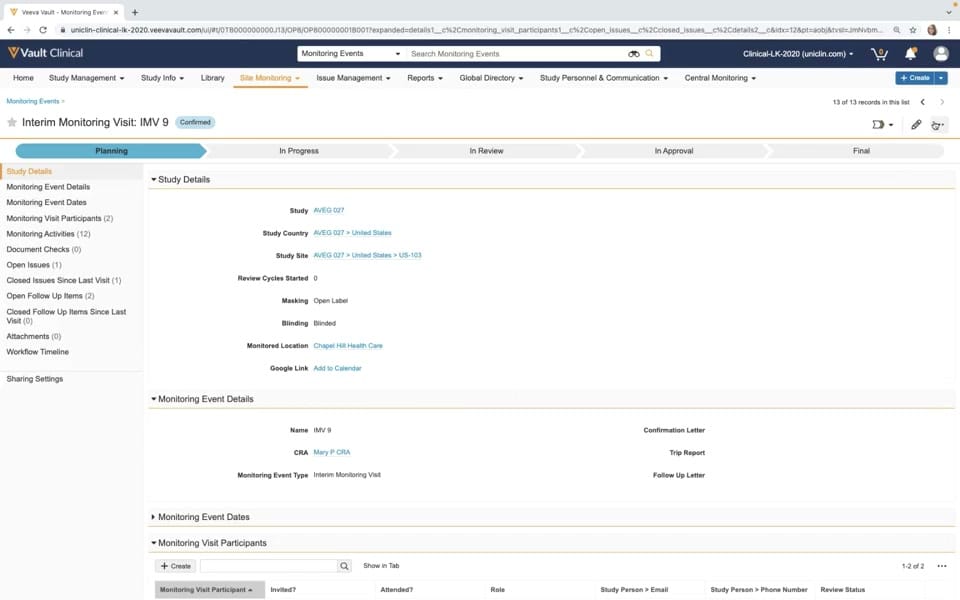Open the Reports menu

point(425,78)
